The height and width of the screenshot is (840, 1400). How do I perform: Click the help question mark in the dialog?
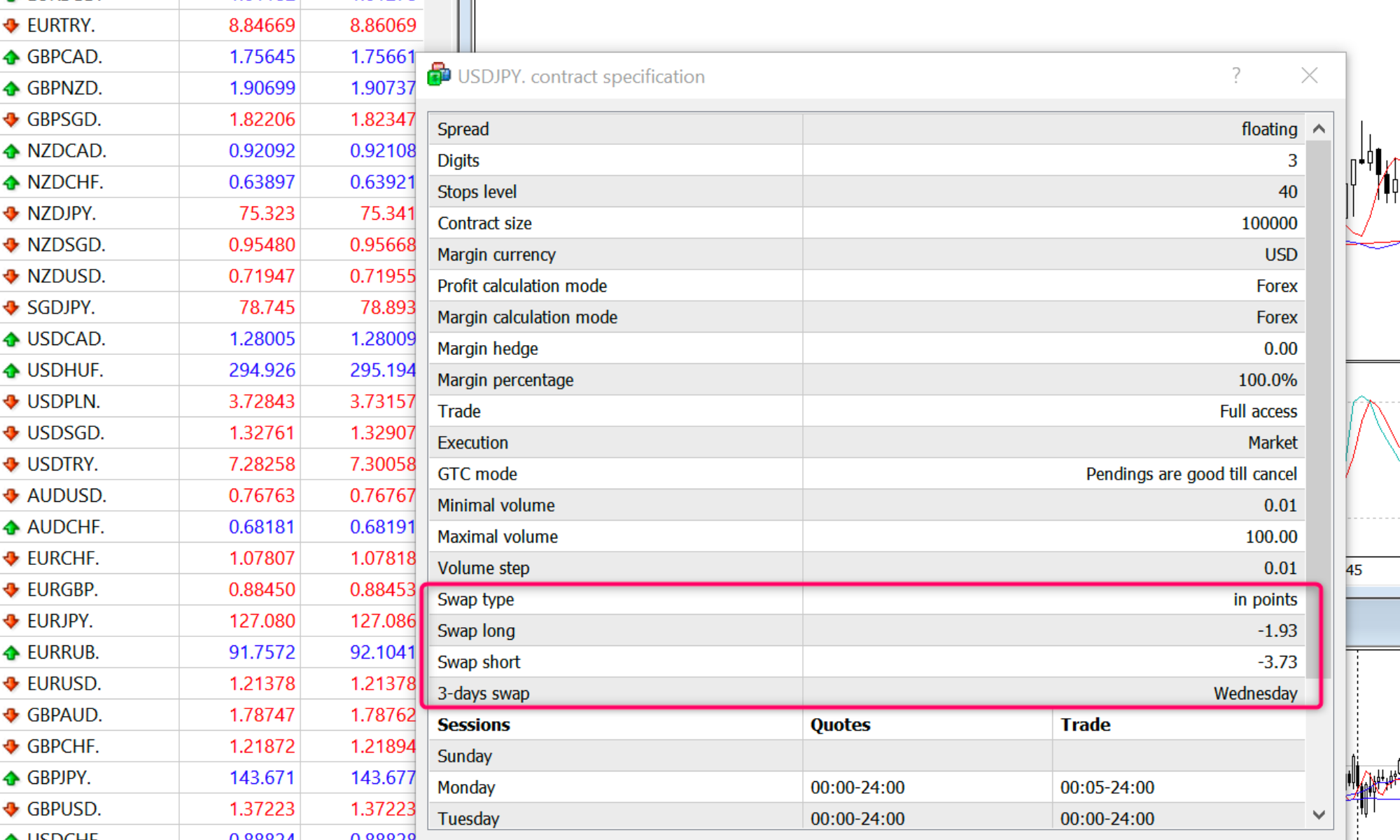1236,75
